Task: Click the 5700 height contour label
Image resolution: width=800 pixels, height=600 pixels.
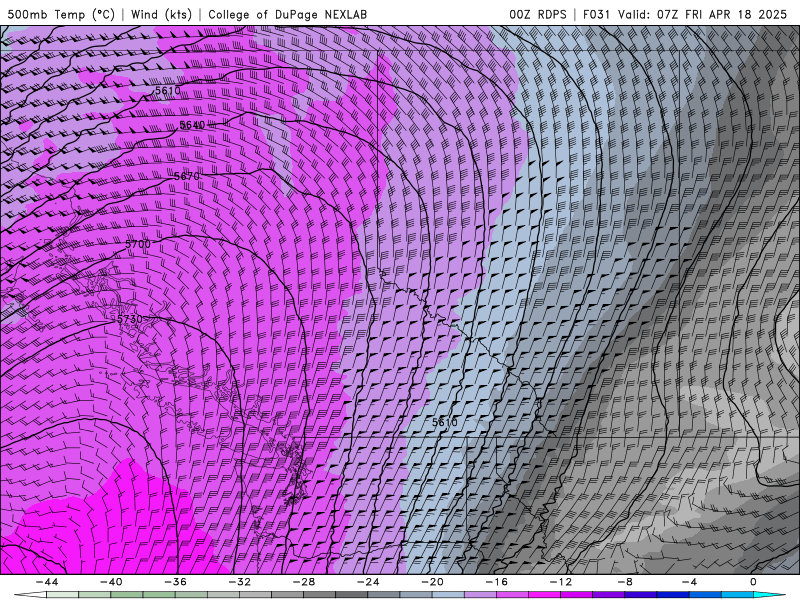Action: tap(138, 244)
